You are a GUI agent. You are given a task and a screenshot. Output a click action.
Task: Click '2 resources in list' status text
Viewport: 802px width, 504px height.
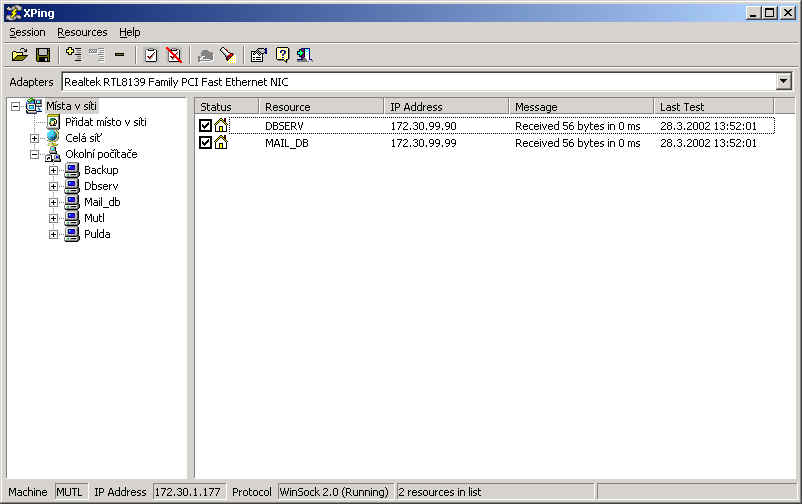[439, 492]
